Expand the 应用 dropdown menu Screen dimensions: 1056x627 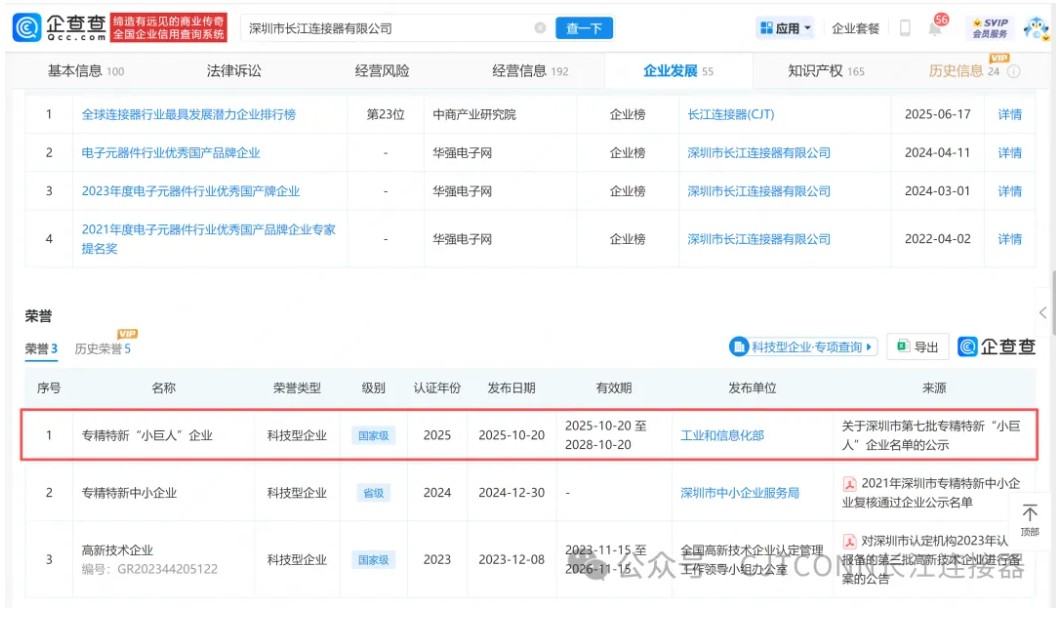(x=785, y=28)
